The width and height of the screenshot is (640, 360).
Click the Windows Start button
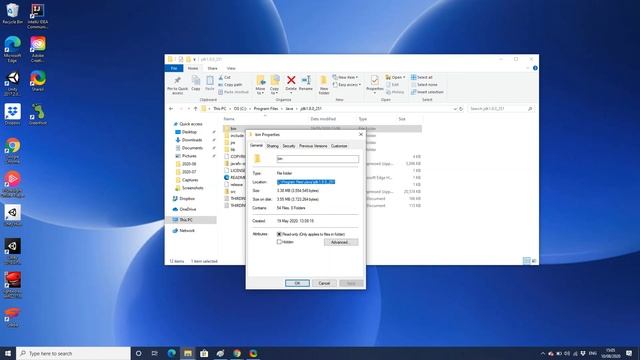(x=8, y=353)
